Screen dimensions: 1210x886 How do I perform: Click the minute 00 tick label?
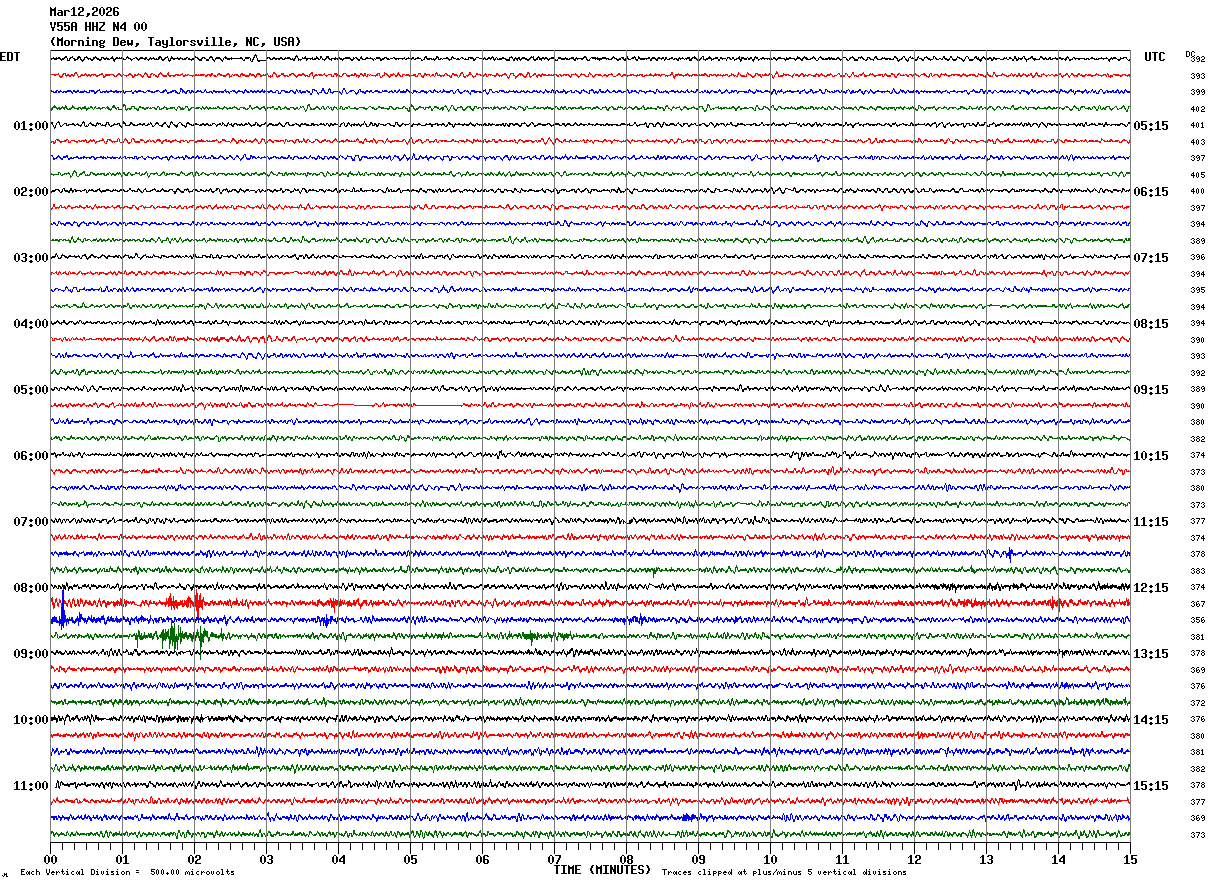(x=50, y=859)
